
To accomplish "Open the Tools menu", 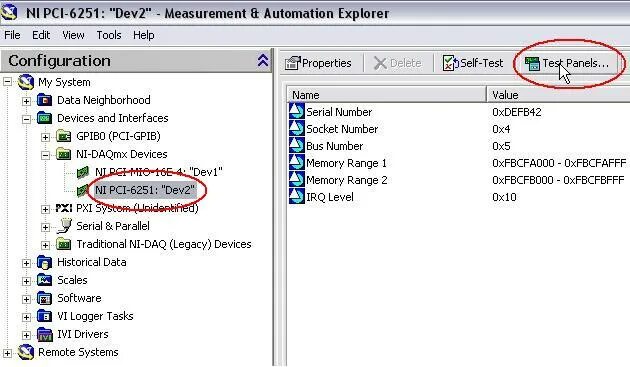I will (108, 35).
